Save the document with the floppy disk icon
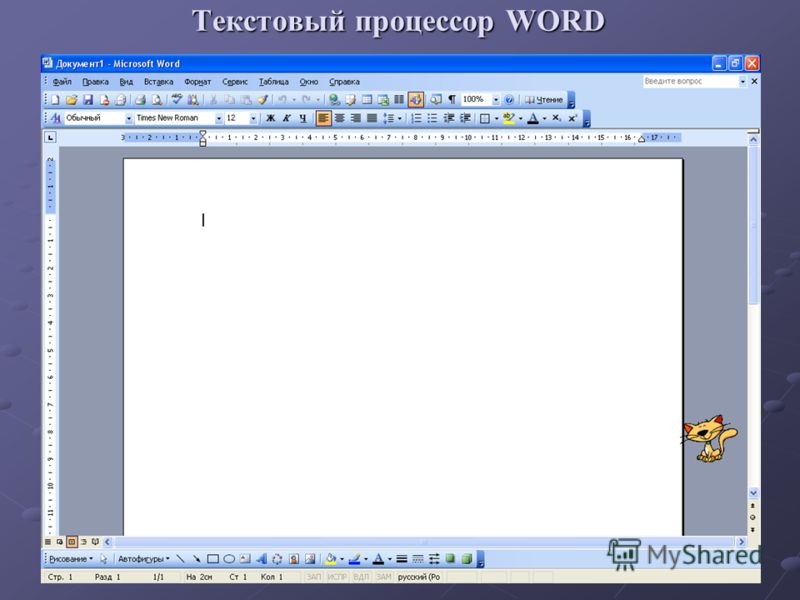Screen dimensions: 800x600 (88, 100)
